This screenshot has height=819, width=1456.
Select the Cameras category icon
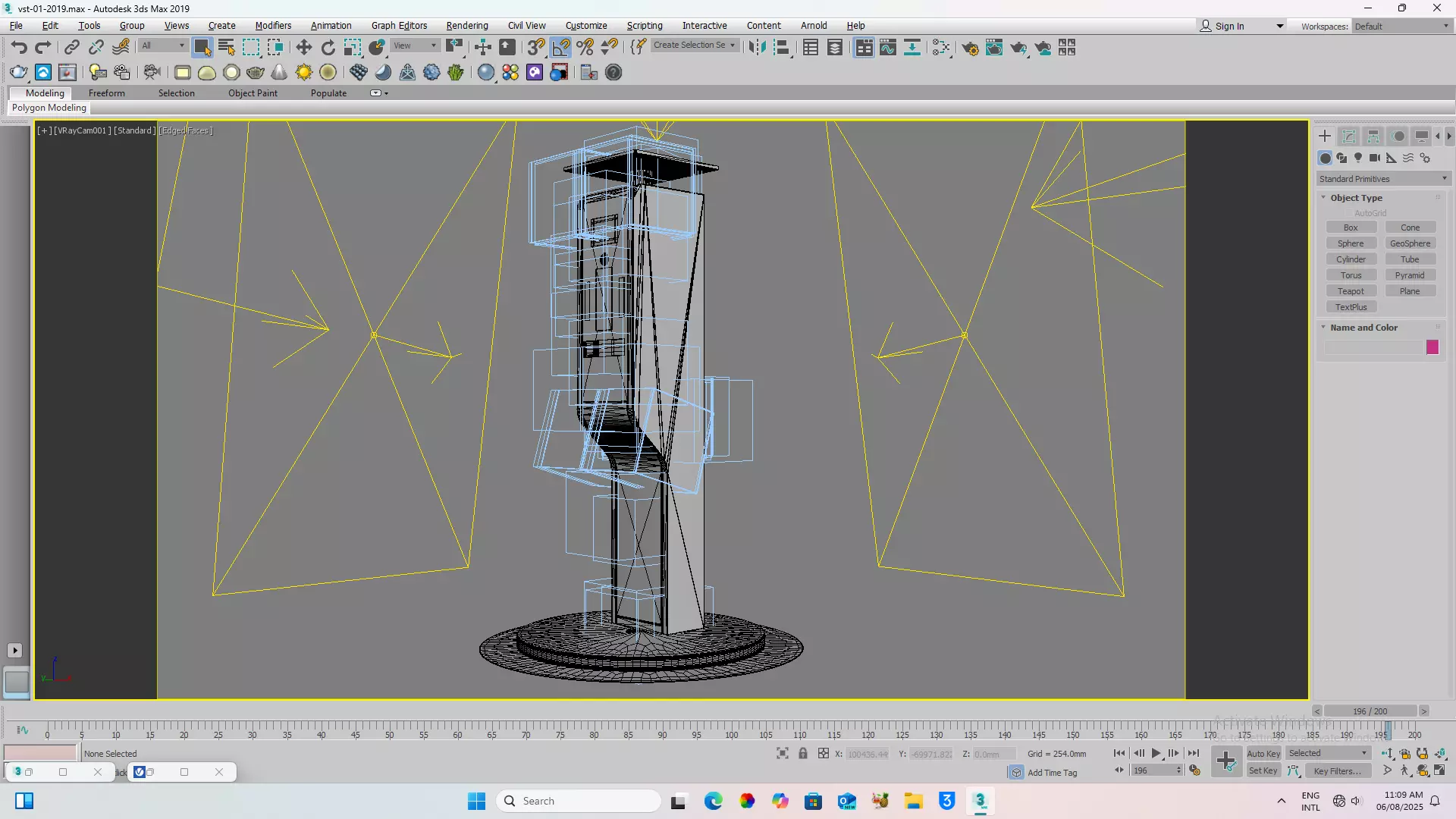point(1375,158)
